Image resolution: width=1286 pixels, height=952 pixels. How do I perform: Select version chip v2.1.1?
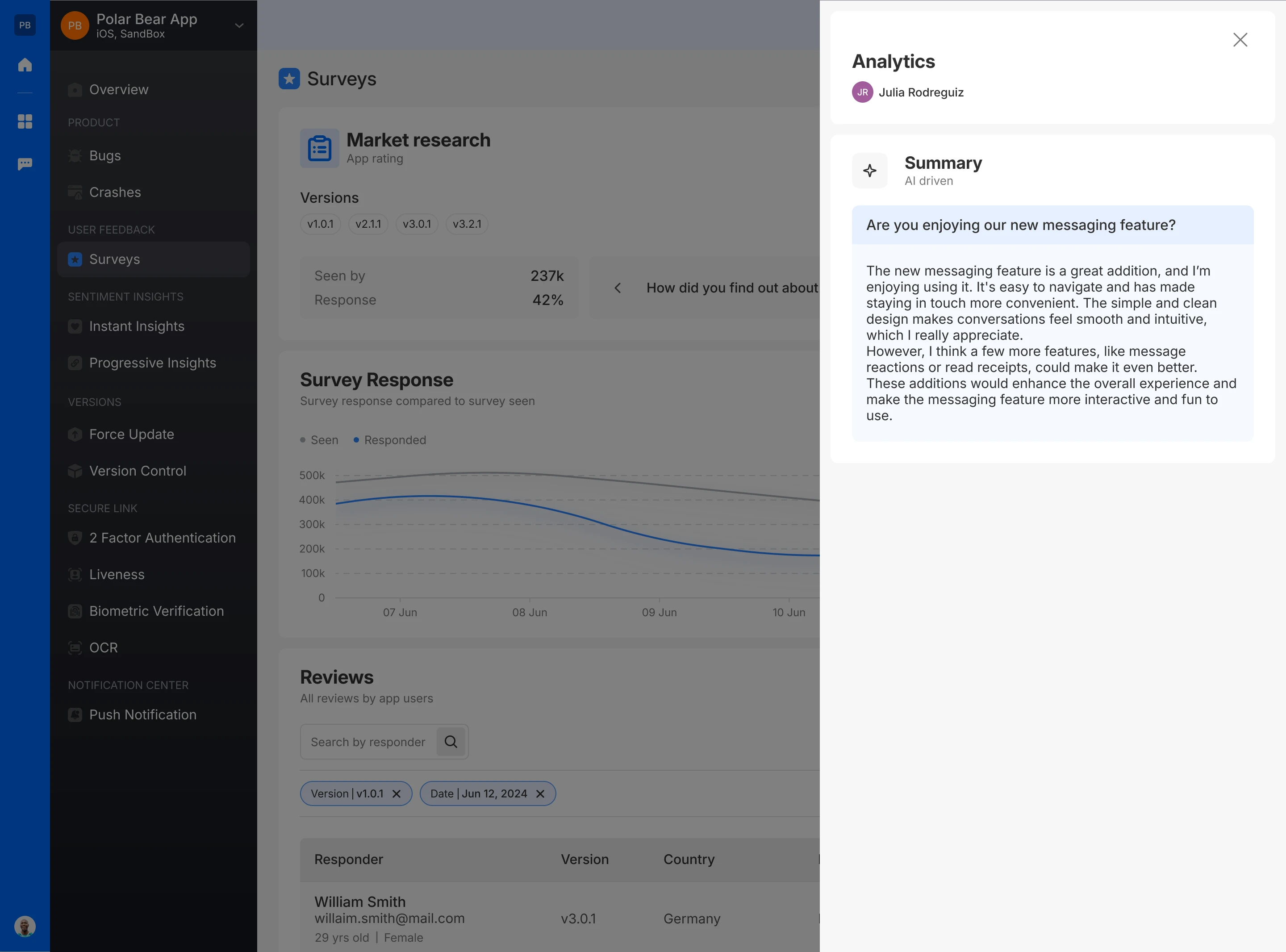point(367,224)
